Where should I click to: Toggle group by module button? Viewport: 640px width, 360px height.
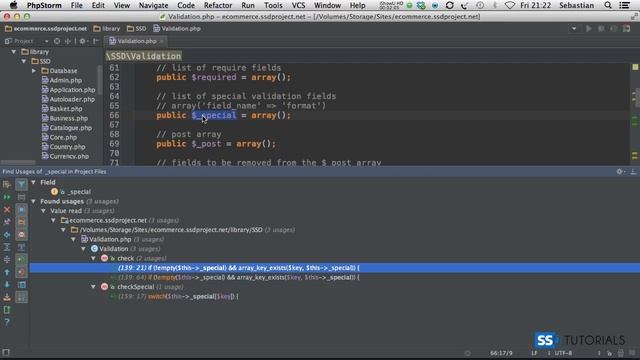click(21, 210)
